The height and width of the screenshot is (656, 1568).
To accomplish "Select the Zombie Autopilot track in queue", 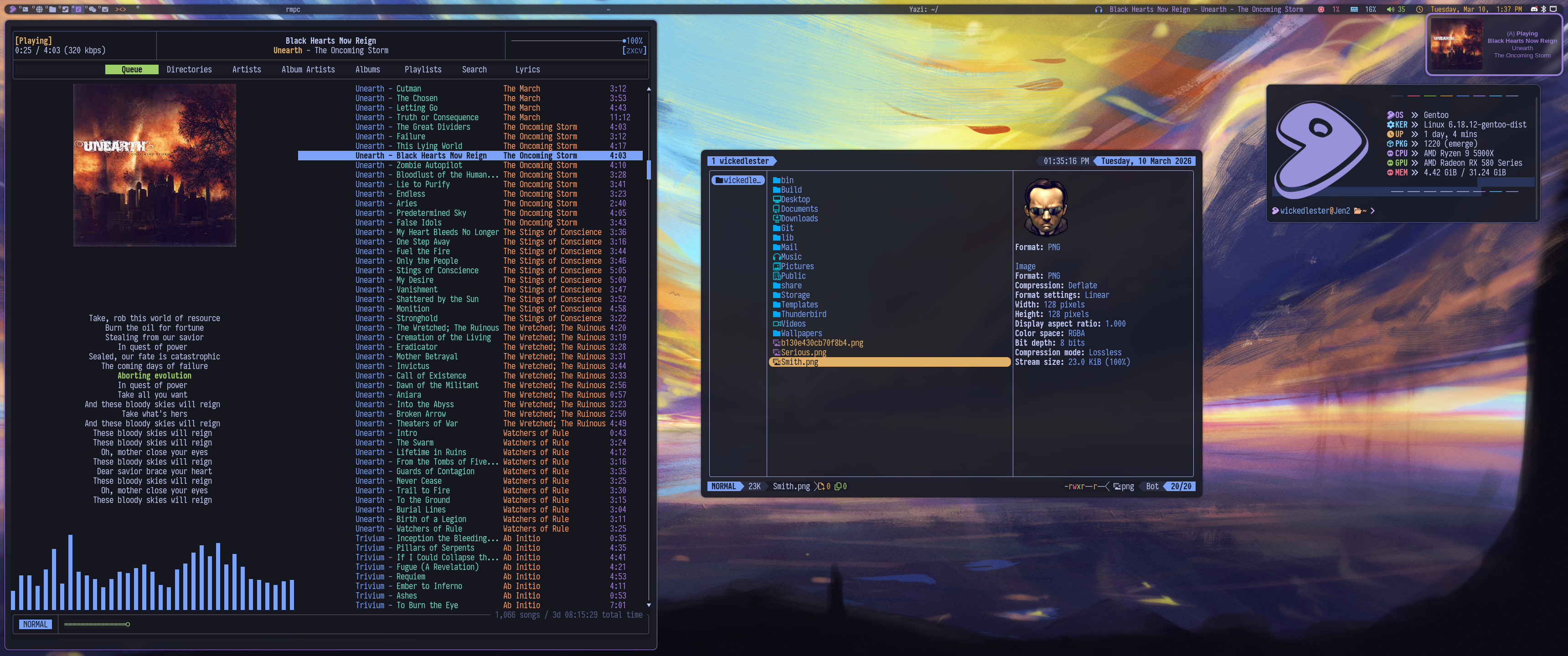I will [x=429, y=165].
